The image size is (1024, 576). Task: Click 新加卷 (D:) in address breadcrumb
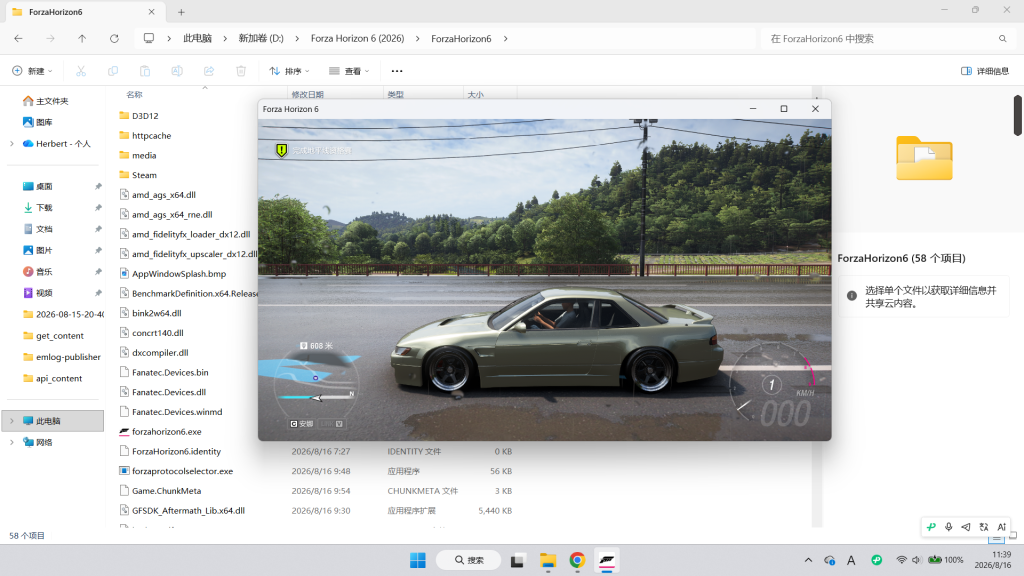pos(261,39)
